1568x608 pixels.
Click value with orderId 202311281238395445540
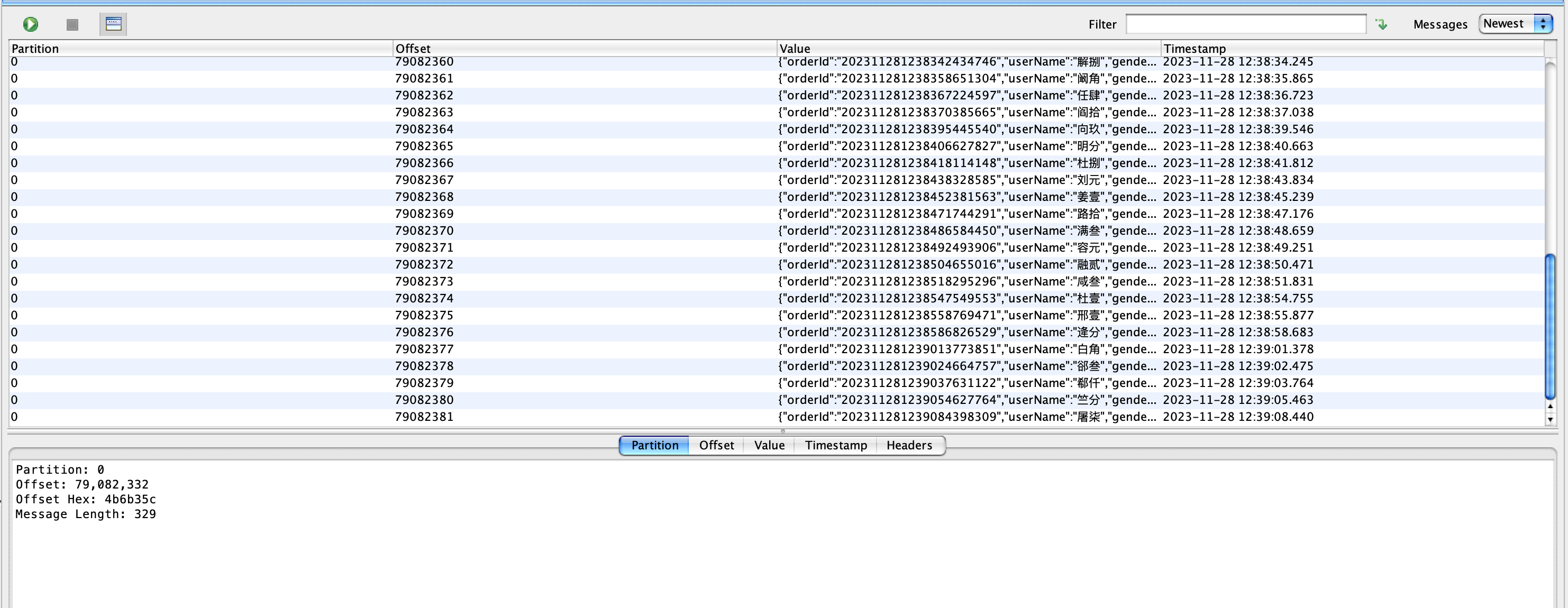pyautogui.click(x=967, y=130)
